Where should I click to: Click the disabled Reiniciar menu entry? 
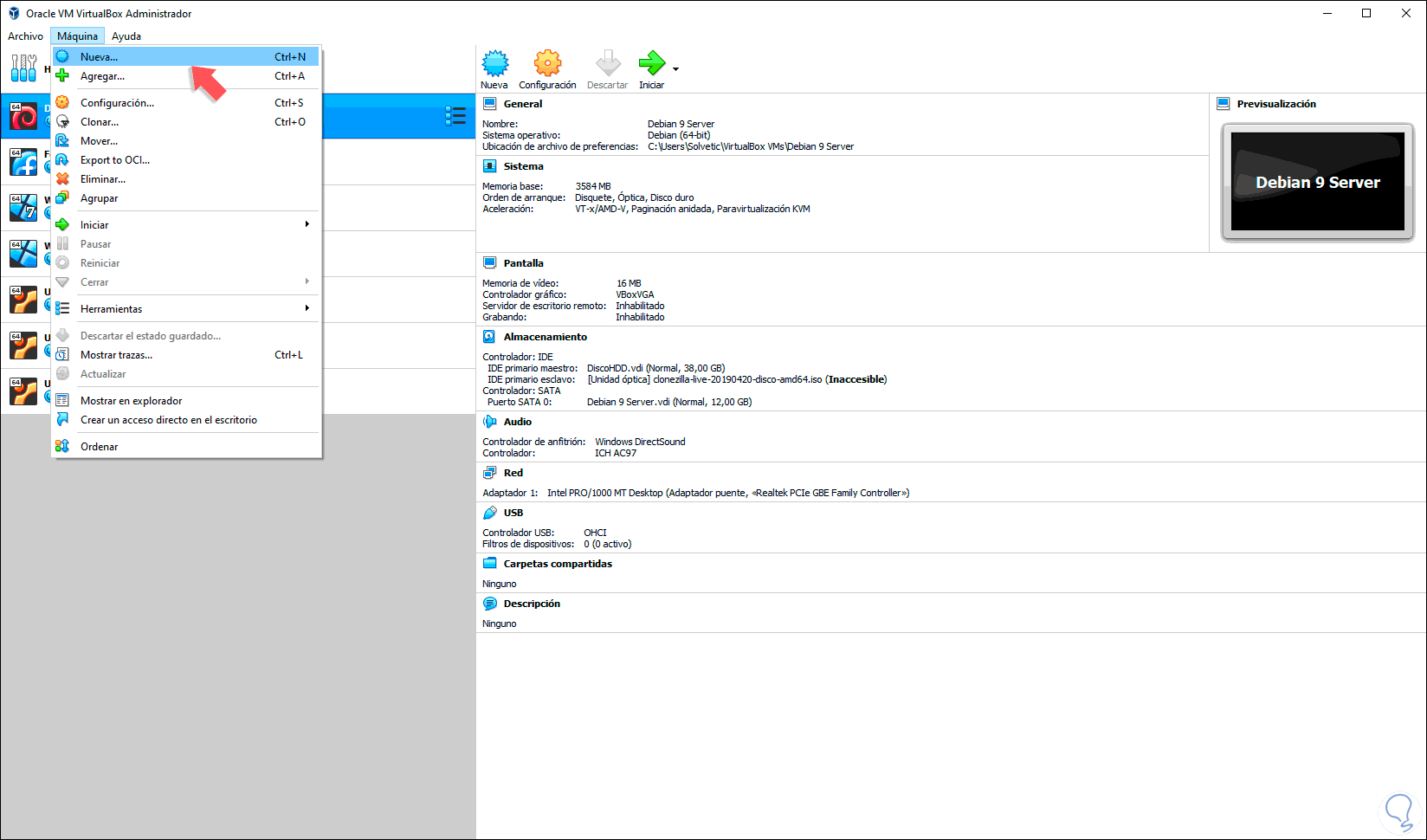[186, 263]
